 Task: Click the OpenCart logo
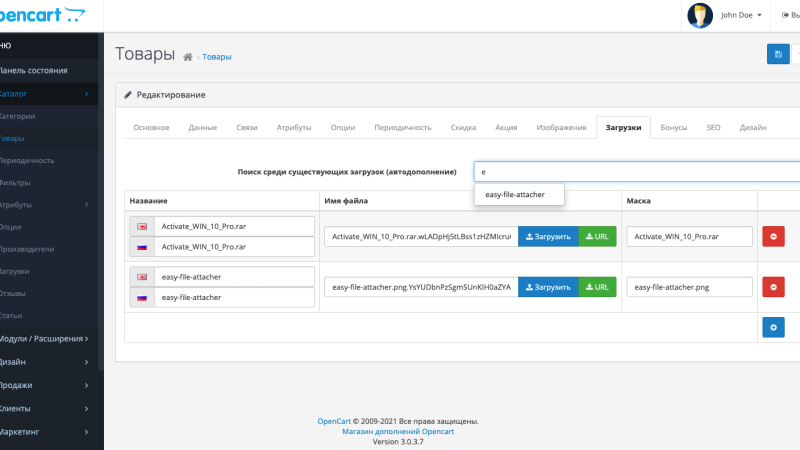point(42,15)
